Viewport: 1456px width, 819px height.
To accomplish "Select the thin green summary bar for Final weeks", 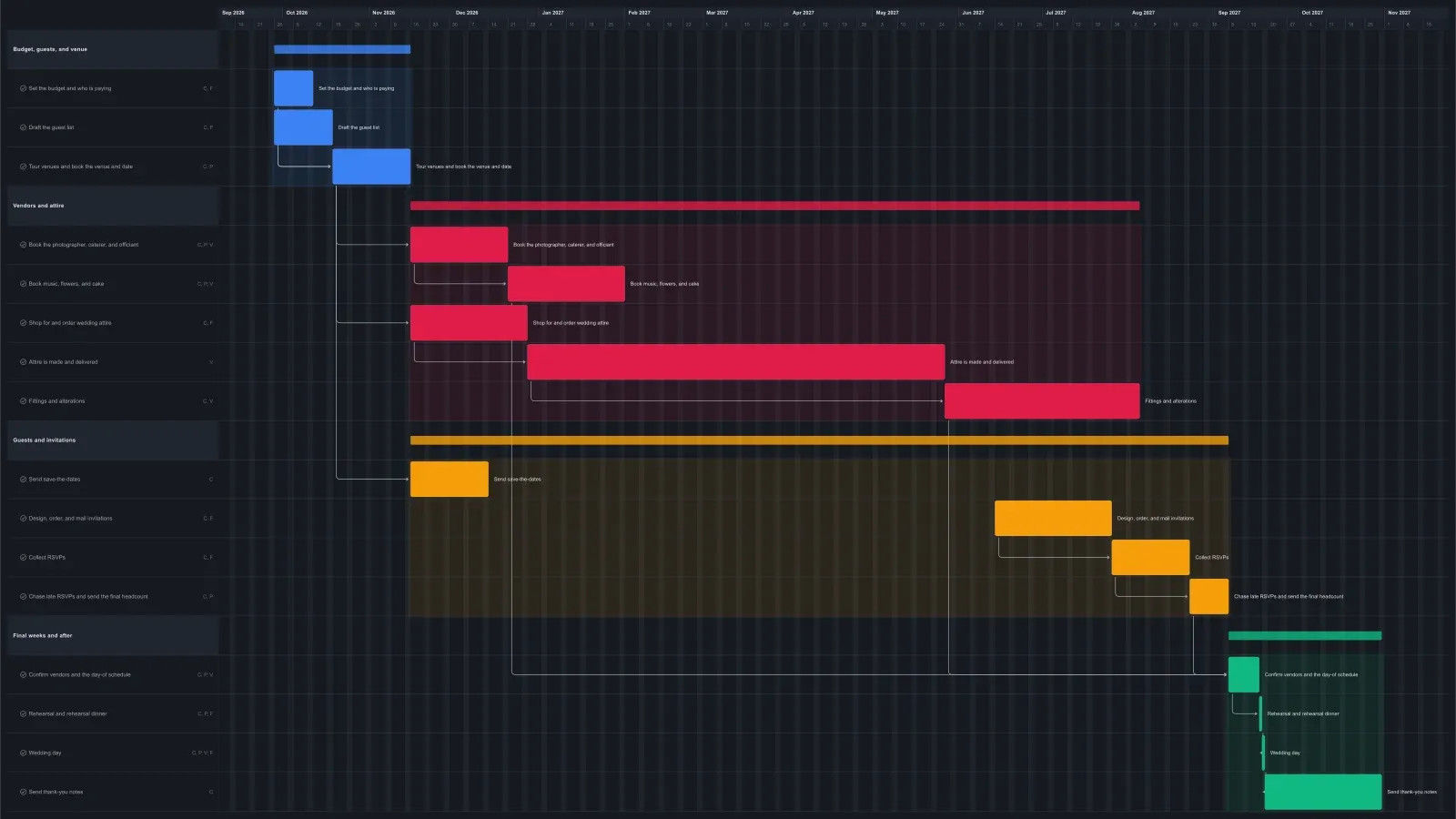I will [x=1305, y=636].
